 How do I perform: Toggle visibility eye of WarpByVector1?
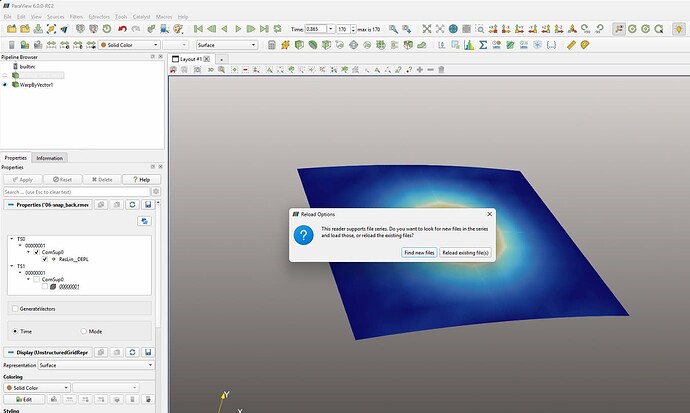tap(5, 84)
